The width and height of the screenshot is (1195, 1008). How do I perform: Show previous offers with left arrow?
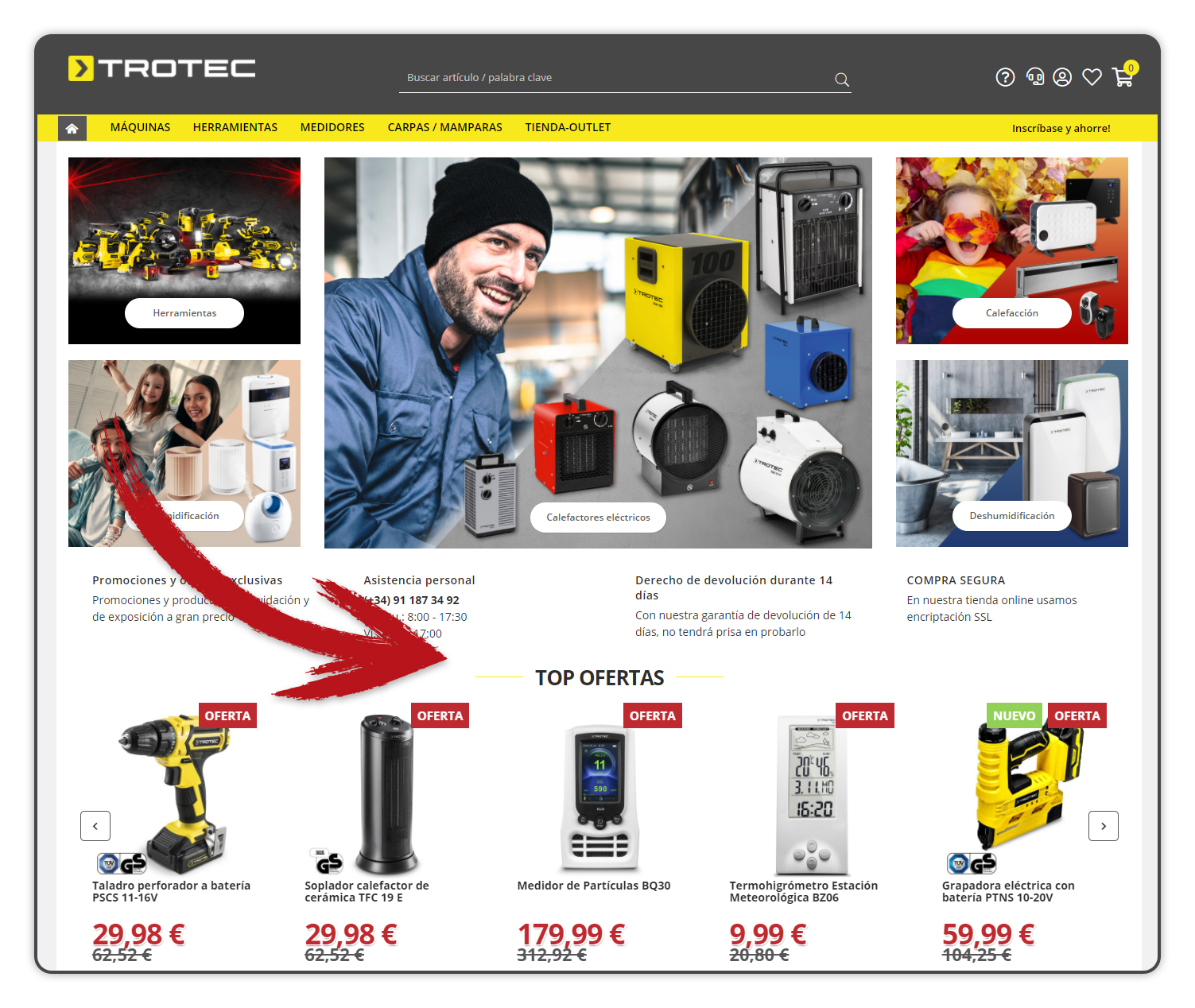[95, 826]
